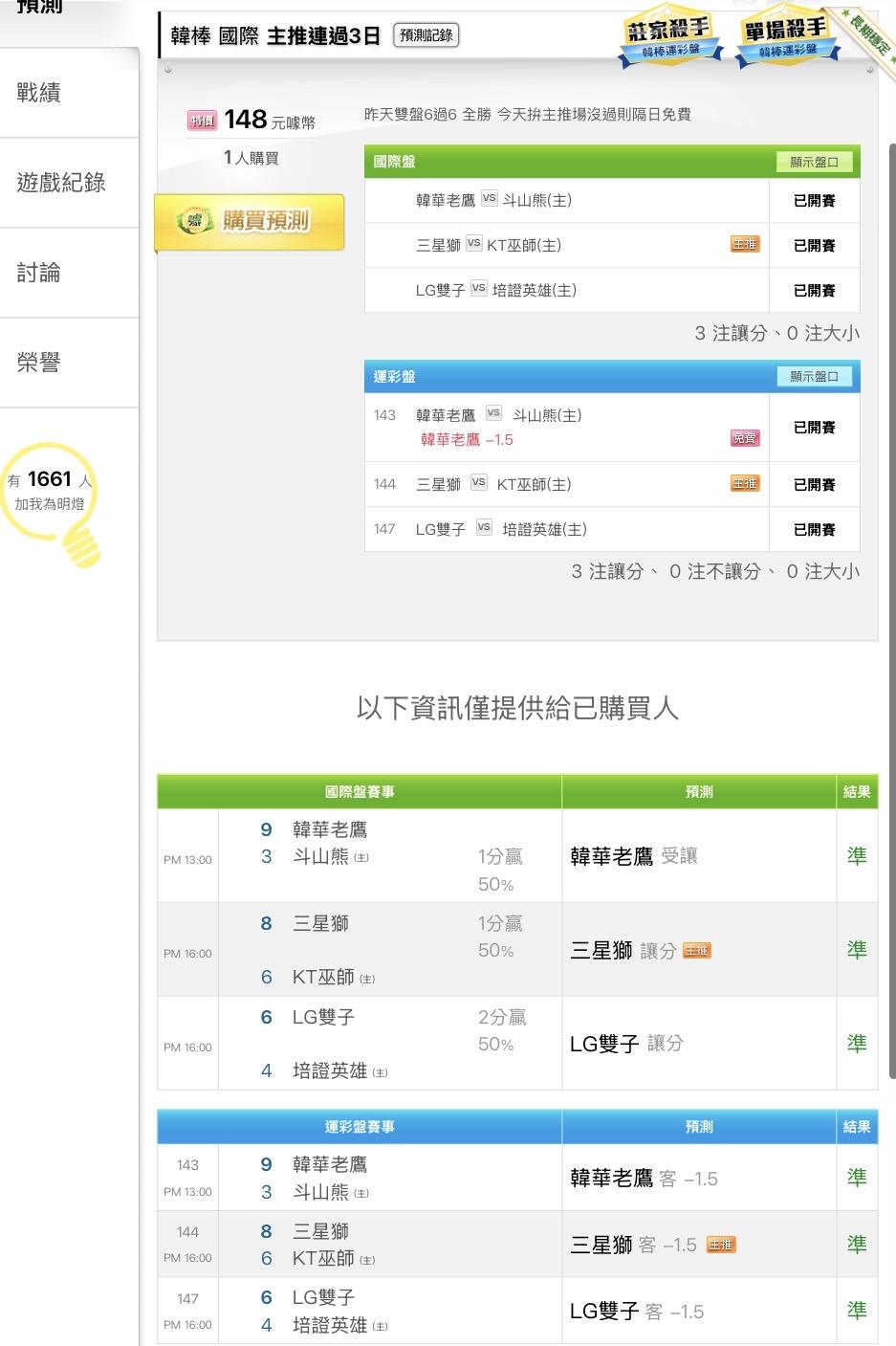Click the 特價 price tag icon
The image size is (896, 1346).
coord(202,121)
